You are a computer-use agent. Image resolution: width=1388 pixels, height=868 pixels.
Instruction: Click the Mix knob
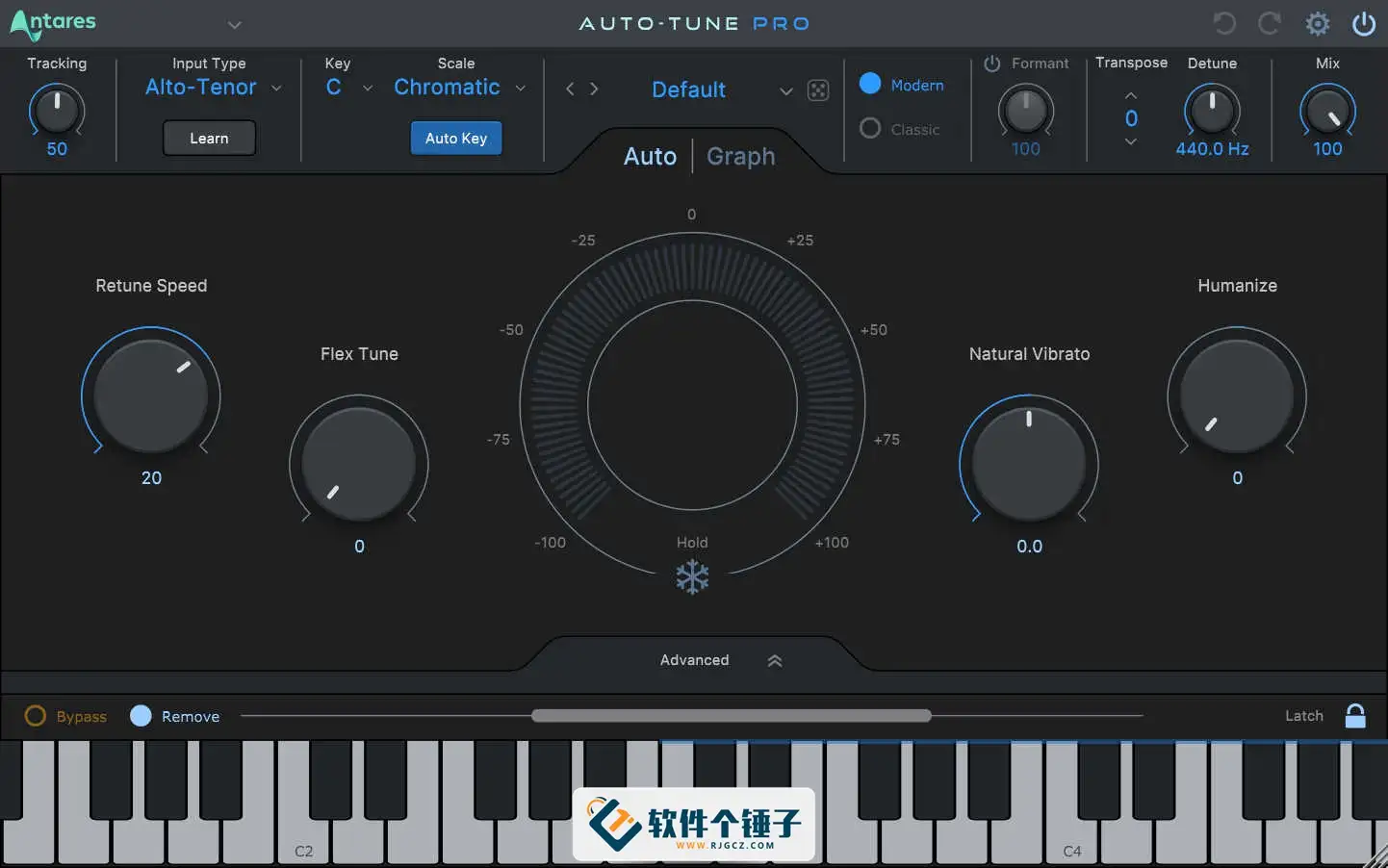(x=1327, y=111)
